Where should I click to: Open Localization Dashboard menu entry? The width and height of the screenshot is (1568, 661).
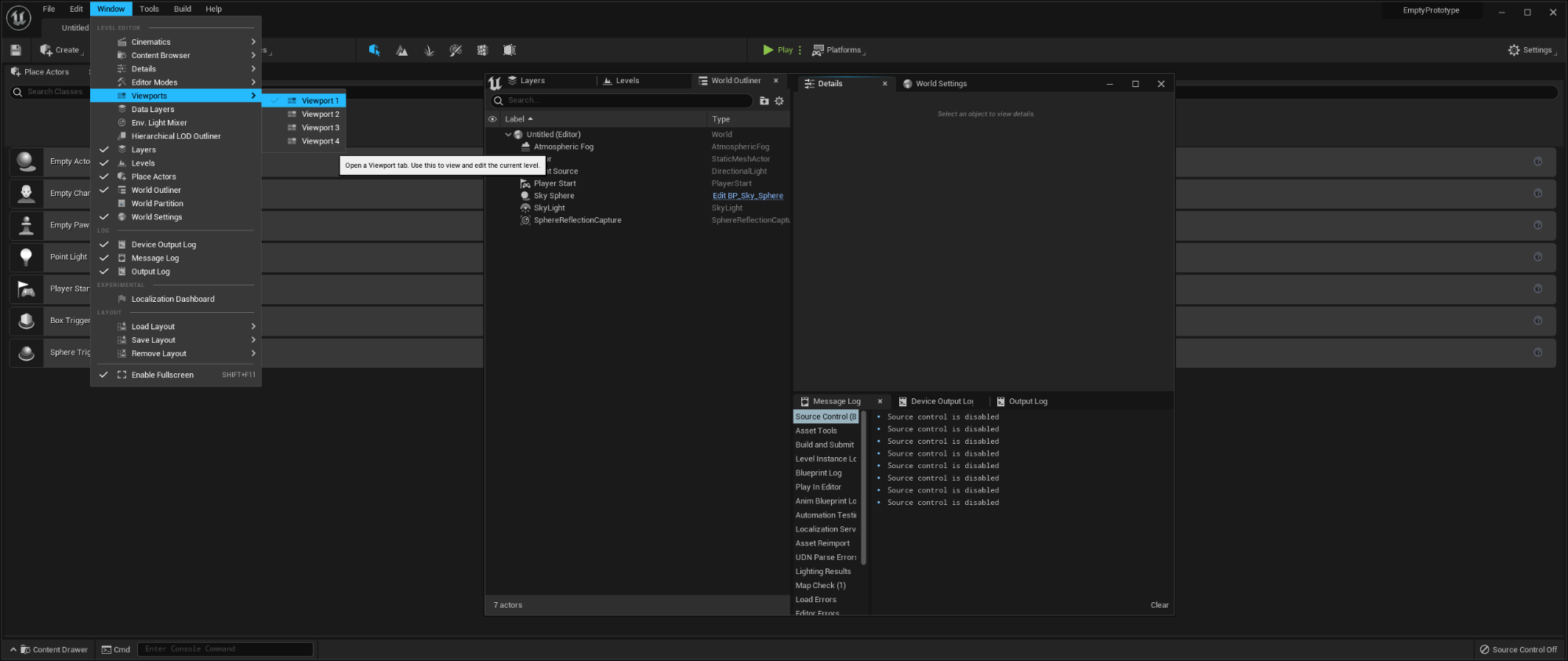click(x=176, y=300)
